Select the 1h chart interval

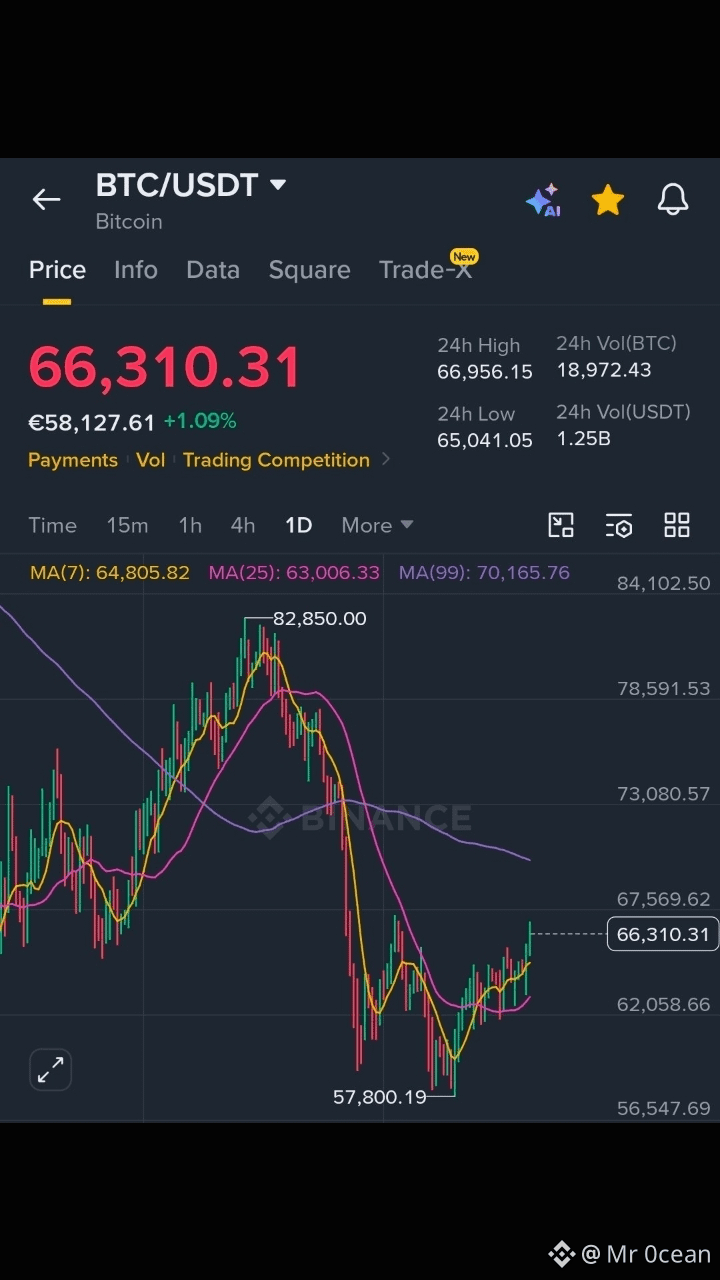pyautogui.click(x=190, y=525)
